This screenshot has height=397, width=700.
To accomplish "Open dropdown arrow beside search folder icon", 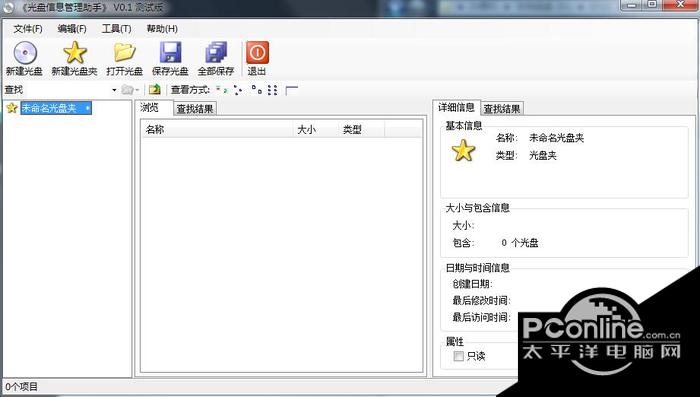I will pyautogui.click(x=137, y=90).
